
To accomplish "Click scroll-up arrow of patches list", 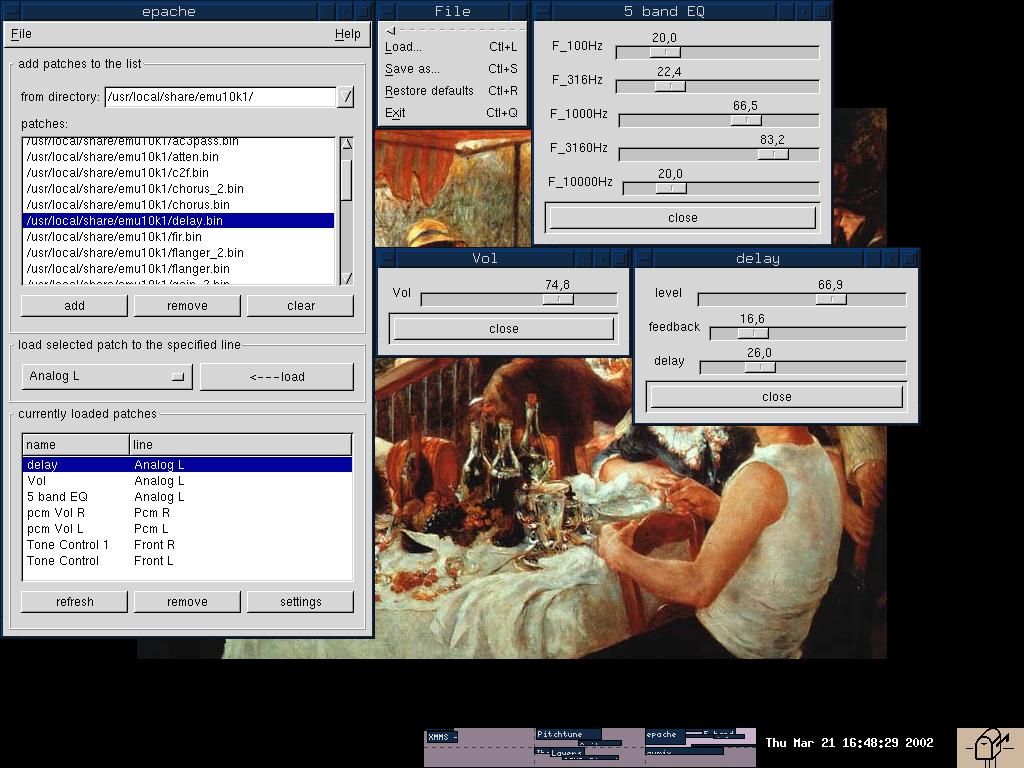I will pyautogui.click(x=346, y=144).
